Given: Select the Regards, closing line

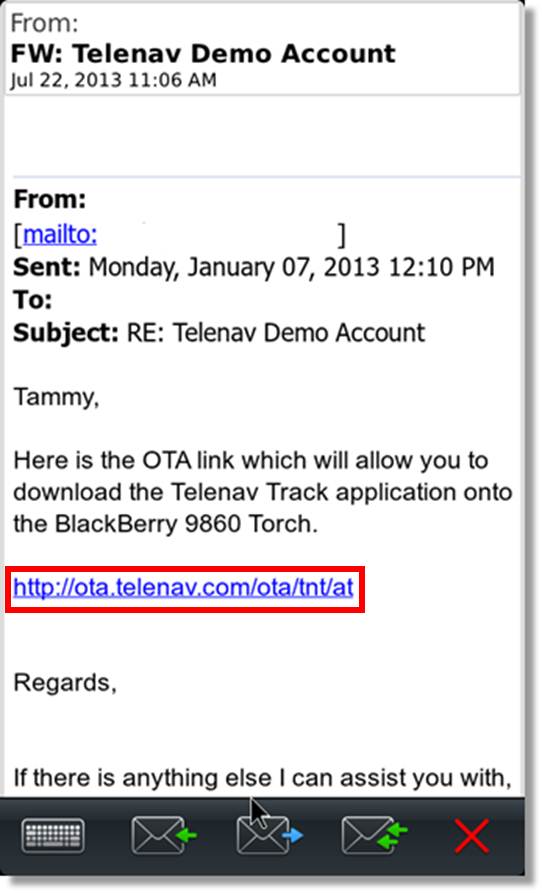Looking at the screenshot, I should coord(65,682).
